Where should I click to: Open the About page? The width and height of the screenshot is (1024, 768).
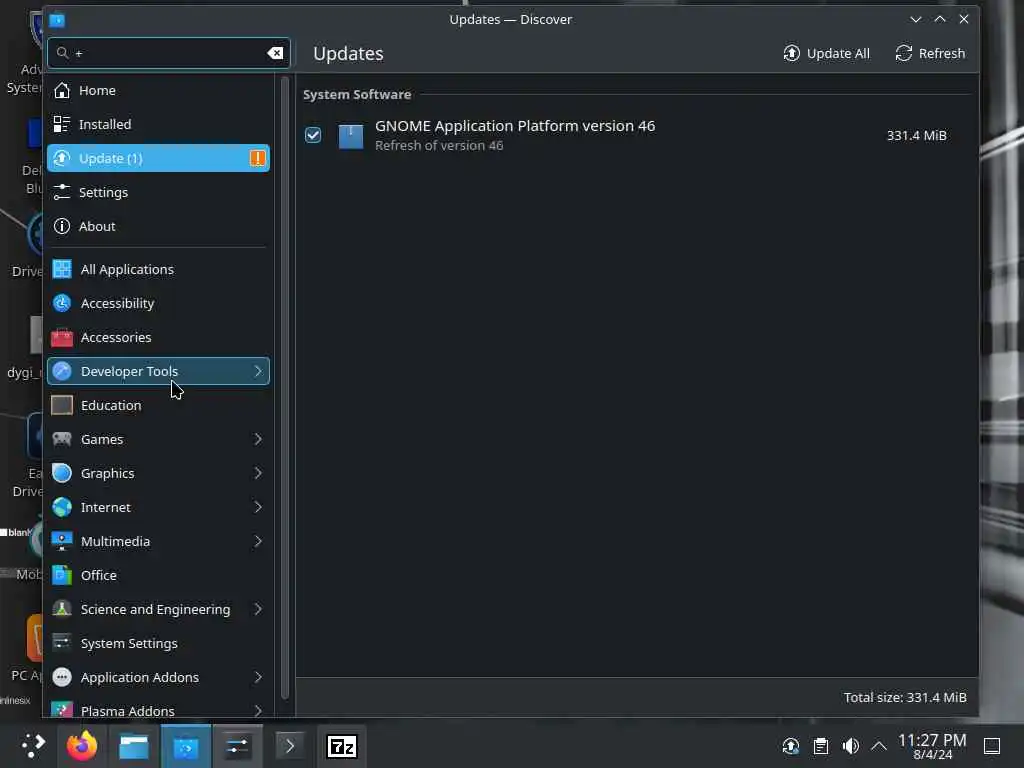pos(158,226)
